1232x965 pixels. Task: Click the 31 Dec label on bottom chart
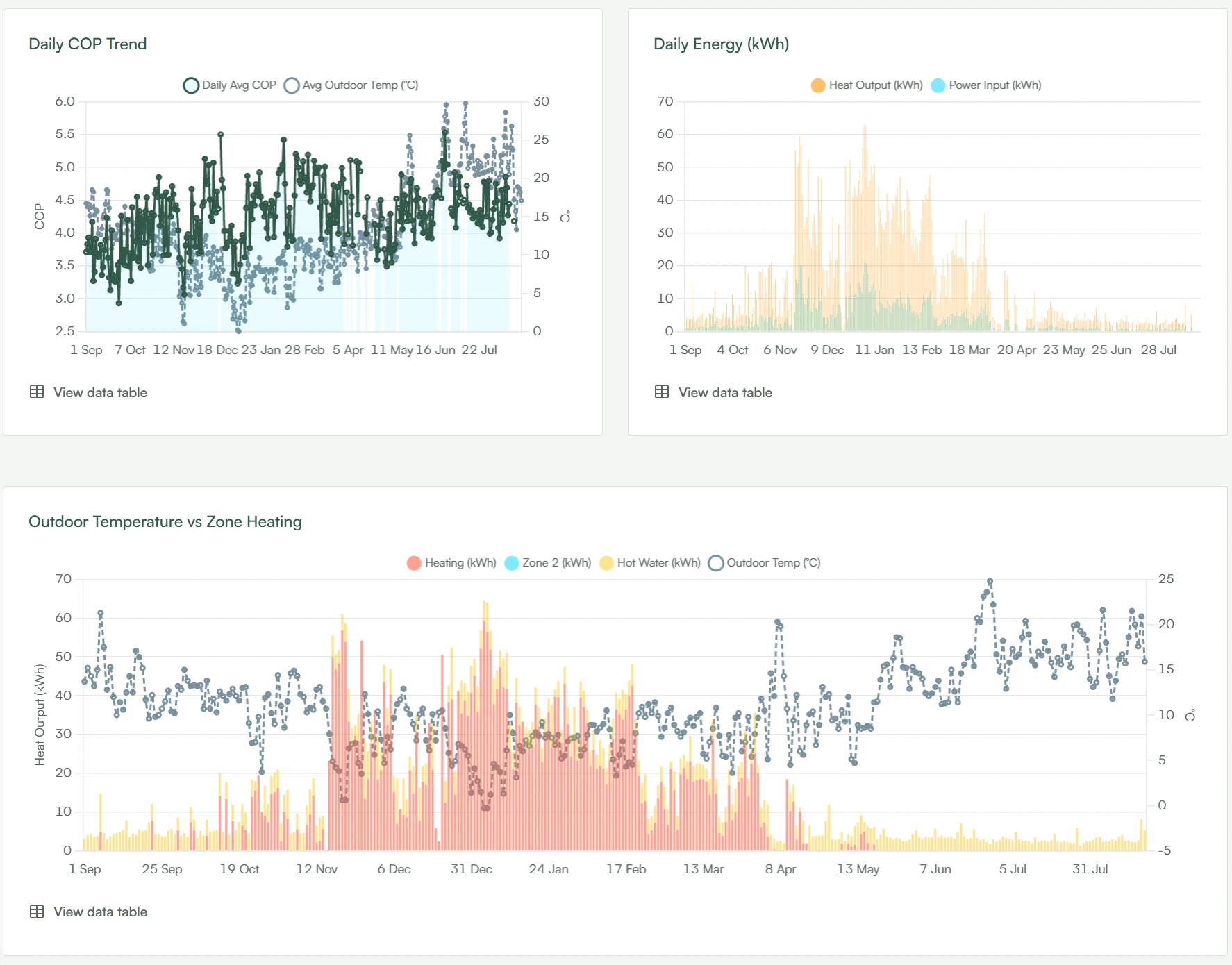472,869
